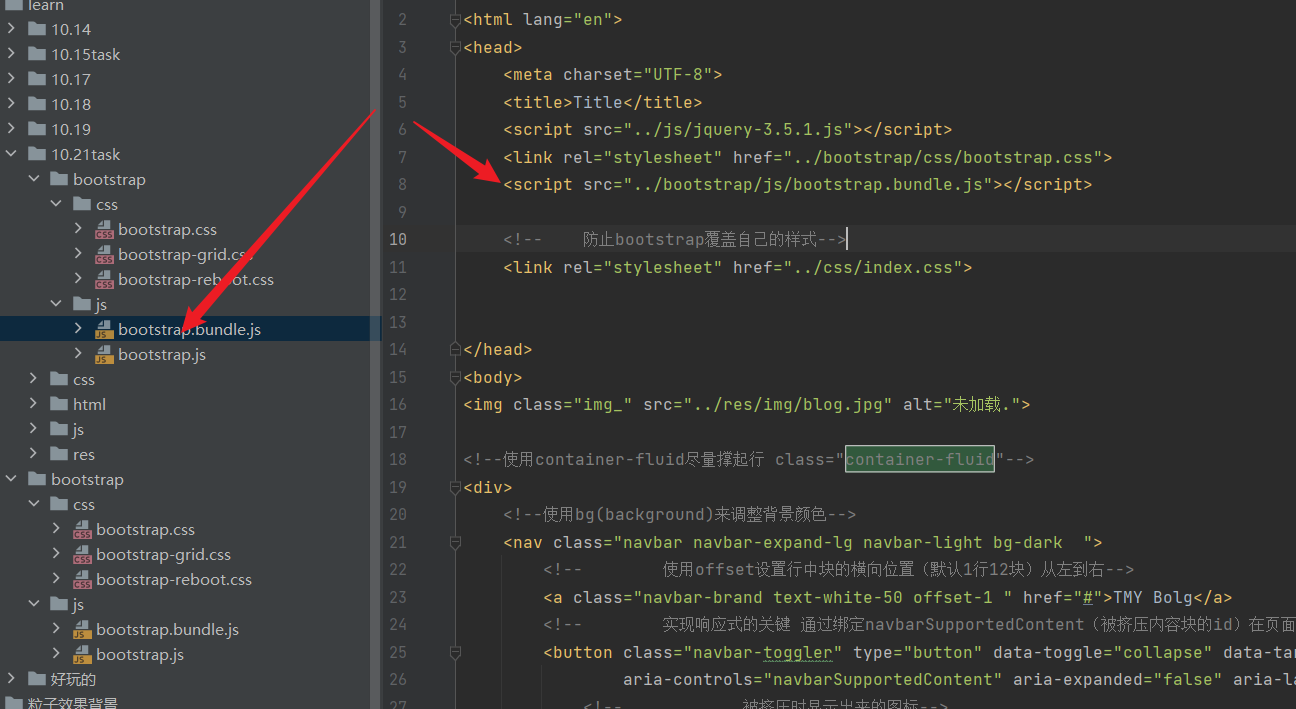Viewport: 1296px width, 709px height.
Task: Click the JS file icon of highlighted bootstrap.bundle.js
Action: [104, 330]
